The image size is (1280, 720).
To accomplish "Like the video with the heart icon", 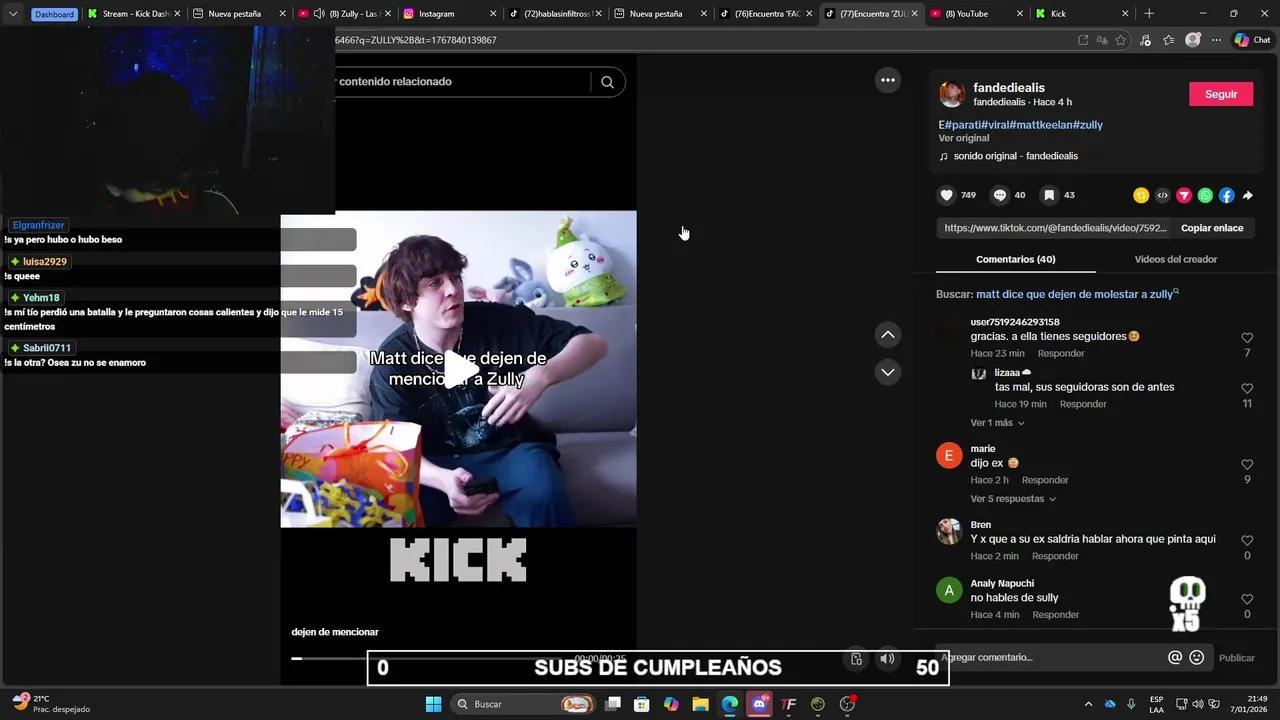I will coord(946,195).
